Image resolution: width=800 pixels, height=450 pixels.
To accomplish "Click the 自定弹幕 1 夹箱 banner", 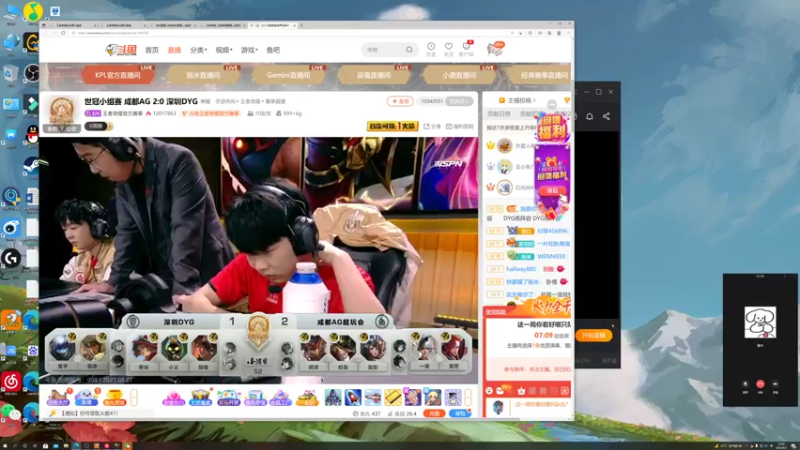I will click(x=392, y=126).
